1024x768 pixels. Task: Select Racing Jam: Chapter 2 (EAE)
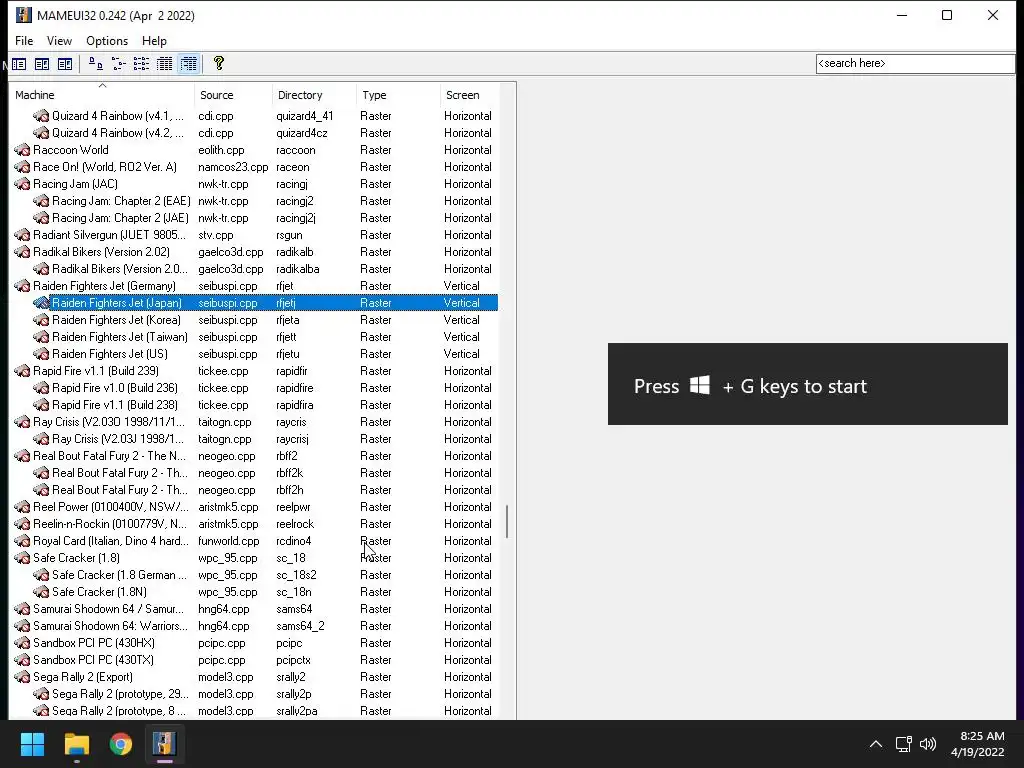click(121, 201)
